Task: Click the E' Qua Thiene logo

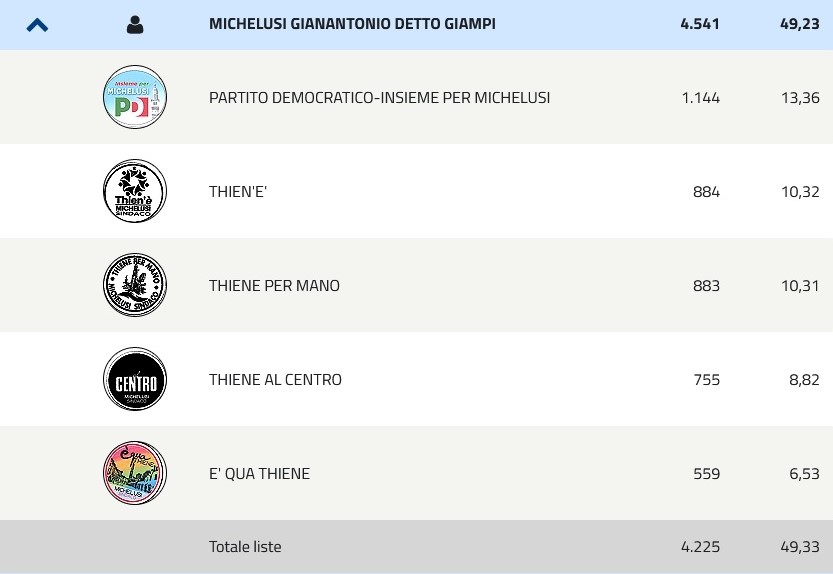Action: click(135, 473)
